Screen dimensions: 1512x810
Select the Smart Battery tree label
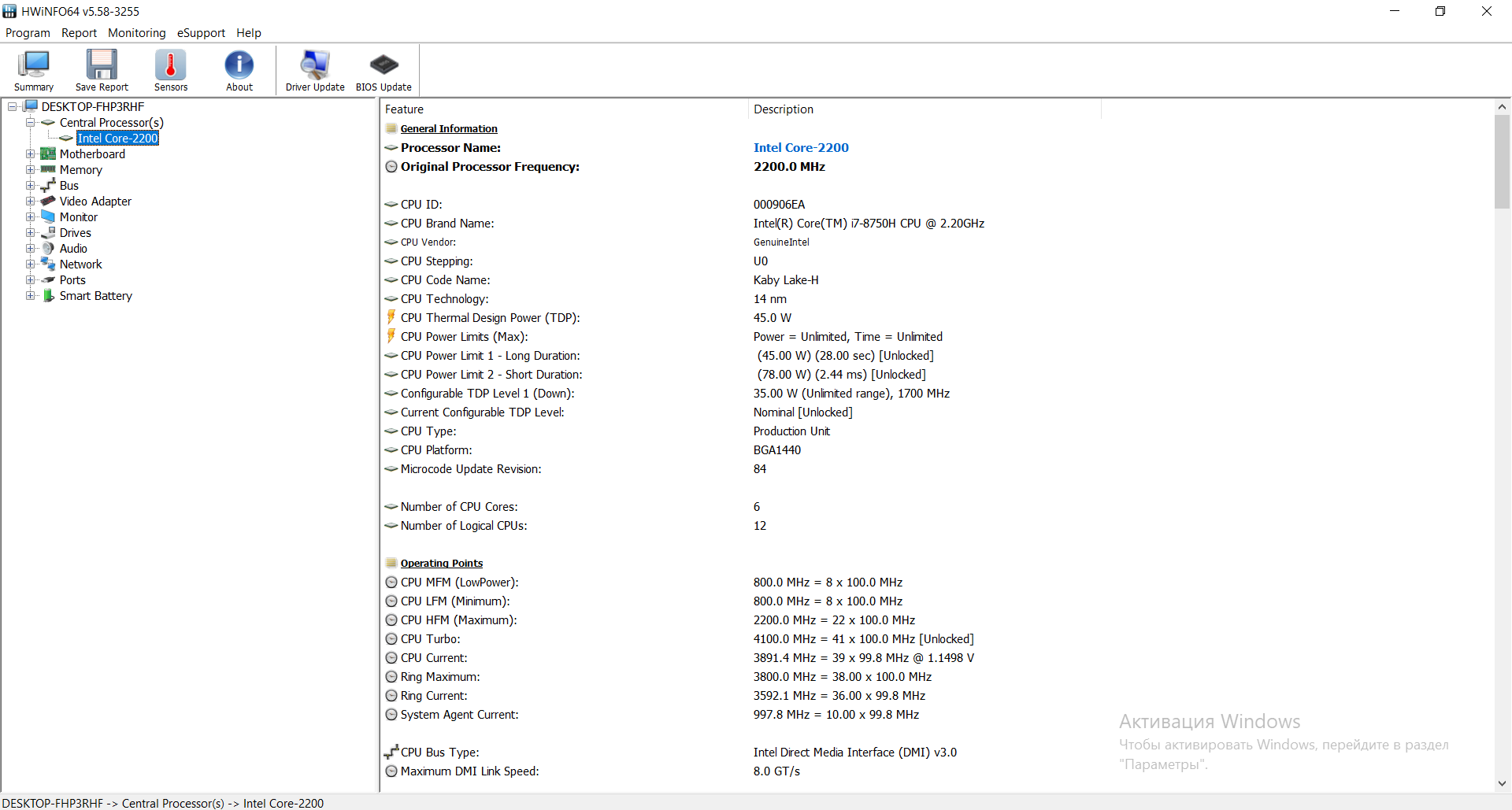[x=96, y=295]
